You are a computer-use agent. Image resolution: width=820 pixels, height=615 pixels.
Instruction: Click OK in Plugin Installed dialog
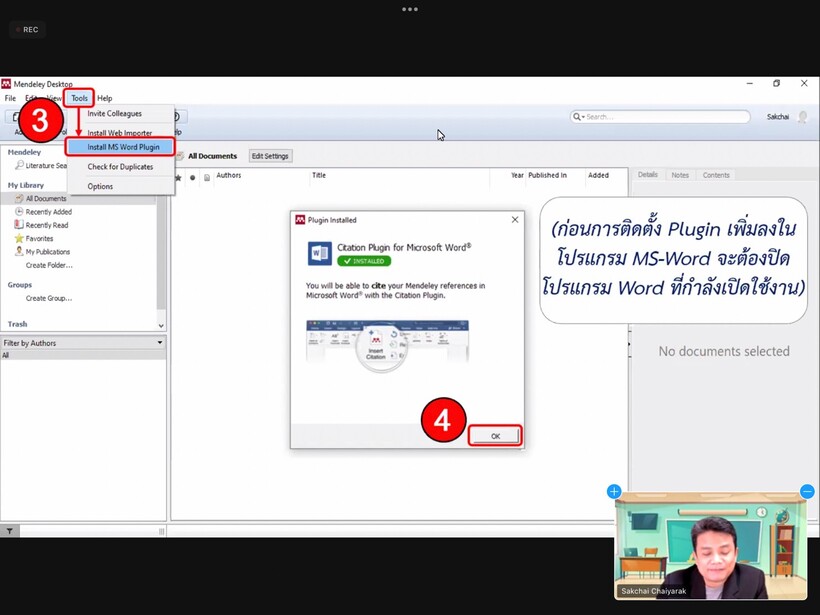coord(495,436)
